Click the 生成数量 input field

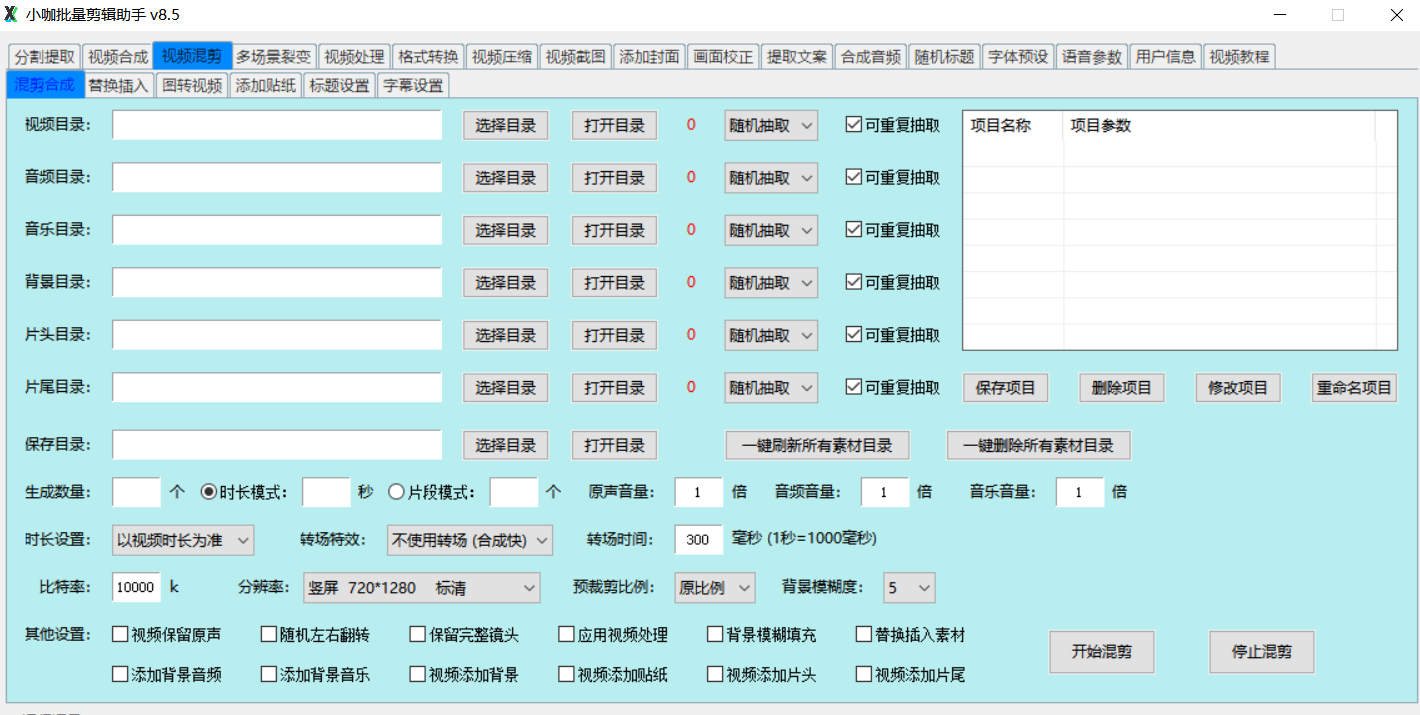[x=136, y=492]
